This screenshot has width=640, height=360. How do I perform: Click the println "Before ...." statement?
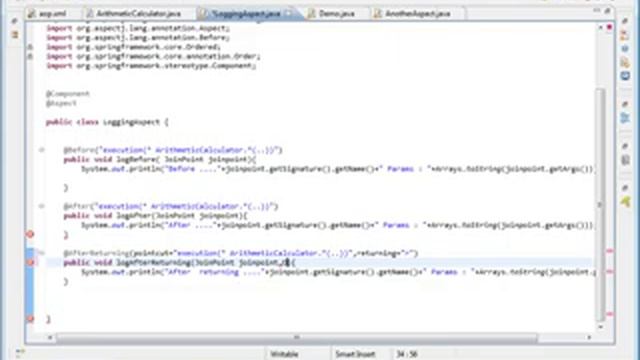click(337, 169)
